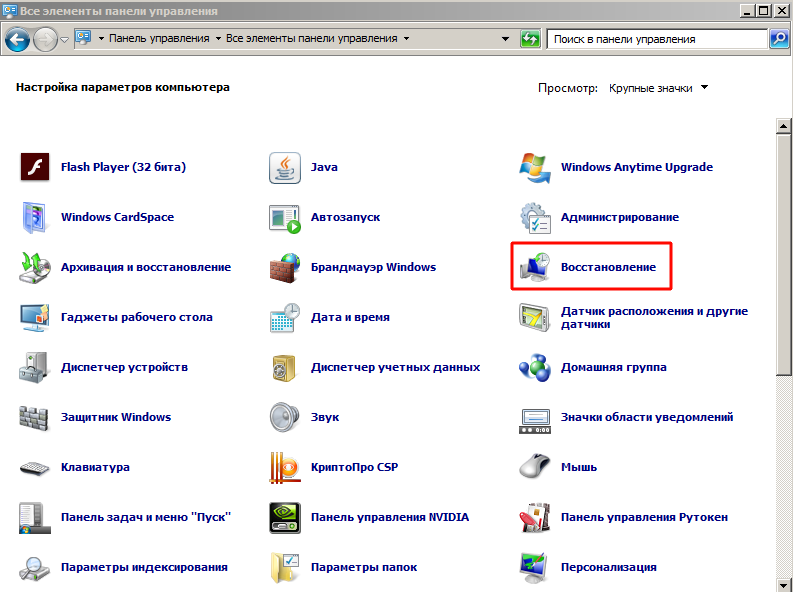Click the green Refresh button
Image resolution: width=793 pixels, height=592 pixels.
tap(530, 39)
